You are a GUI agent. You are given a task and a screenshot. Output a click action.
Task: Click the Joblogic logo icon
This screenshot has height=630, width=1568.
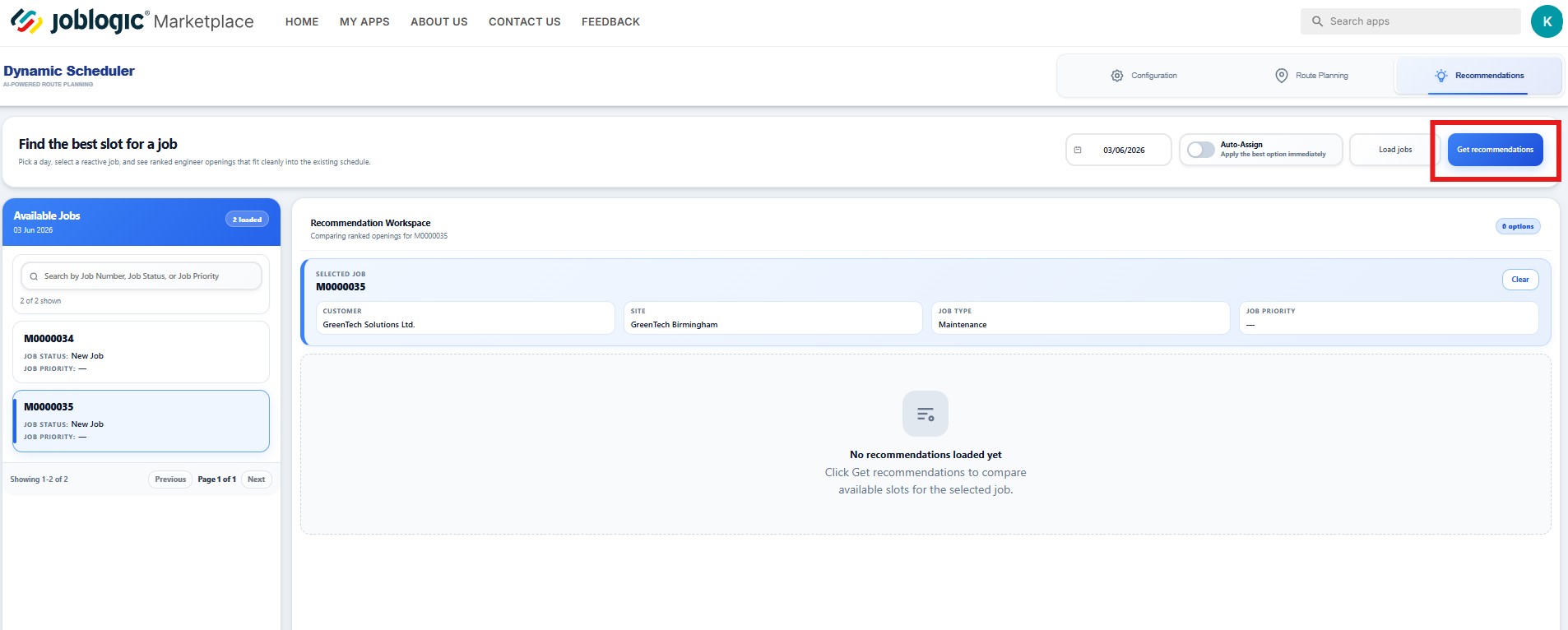click(x=26, y=21)
